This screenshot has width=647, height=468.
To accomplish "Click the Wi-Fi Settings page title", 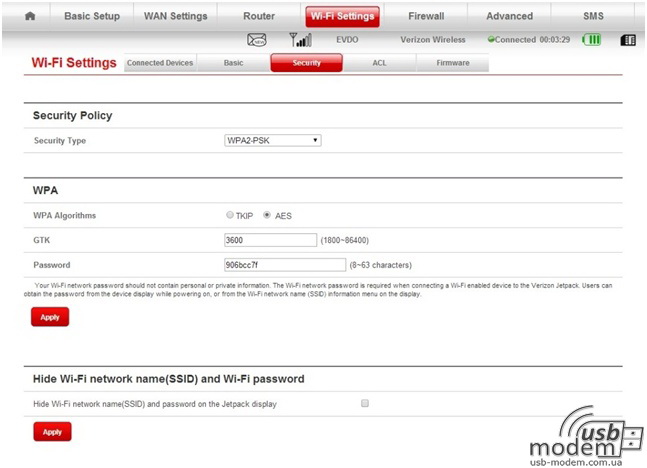I will [74, 63].
